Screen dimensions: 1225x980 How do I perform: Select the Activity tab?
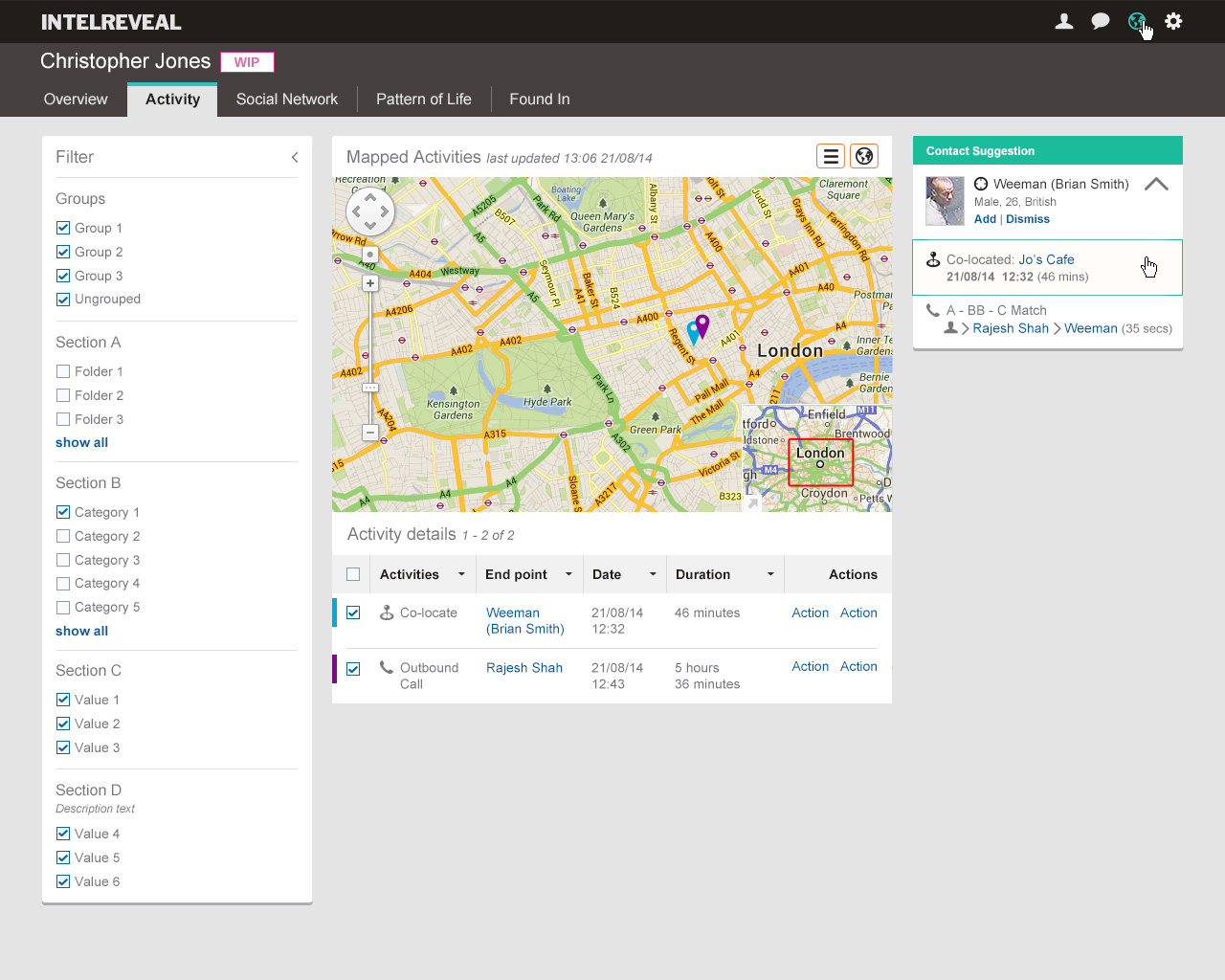click(x=172, y=100)
